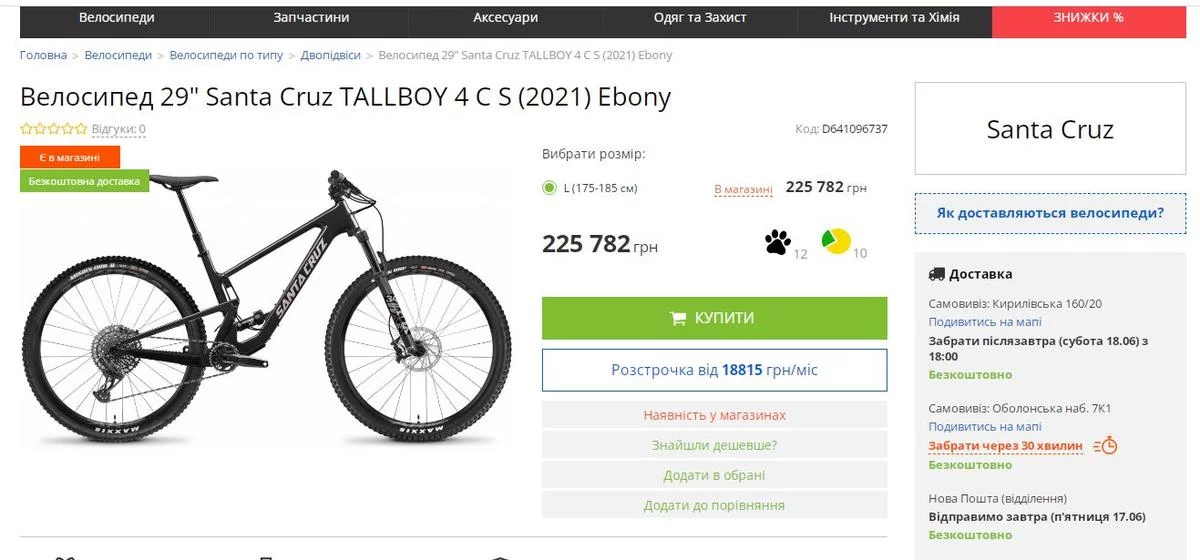This screenshot has height=560, width=1200.
Task: Click the delivery truck icon
Action: tap(937, 274)
